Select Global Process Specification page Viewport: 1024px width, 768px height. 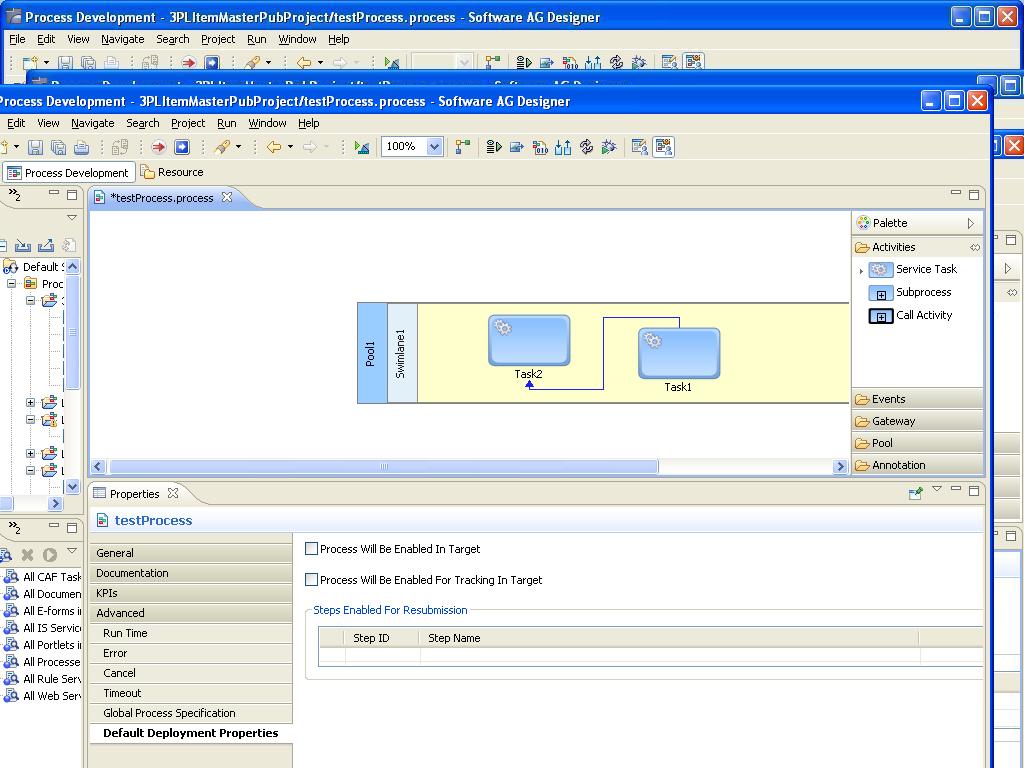click(191, 713)
